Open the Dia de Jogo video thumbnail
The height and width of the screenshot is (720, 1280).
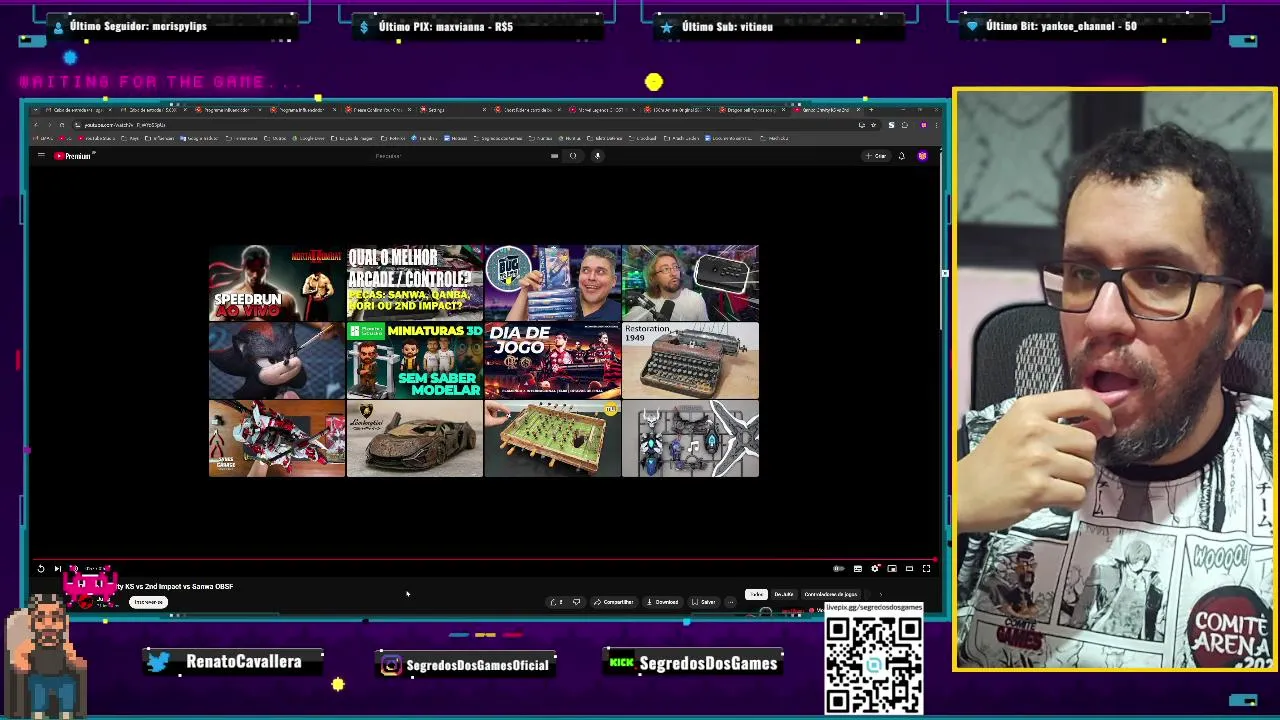point(553,361)
